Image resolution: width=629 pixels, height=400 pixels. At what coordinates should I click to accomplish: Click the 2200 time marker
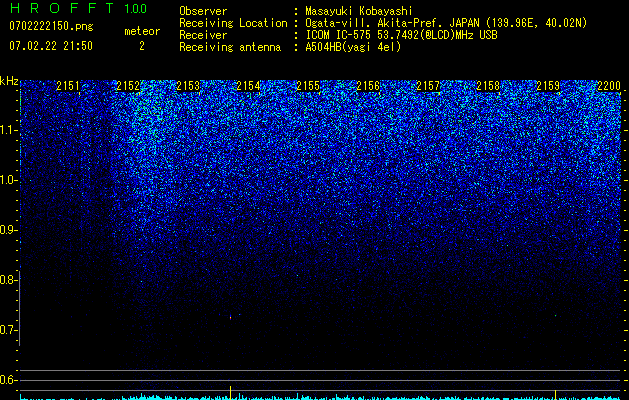609,85
